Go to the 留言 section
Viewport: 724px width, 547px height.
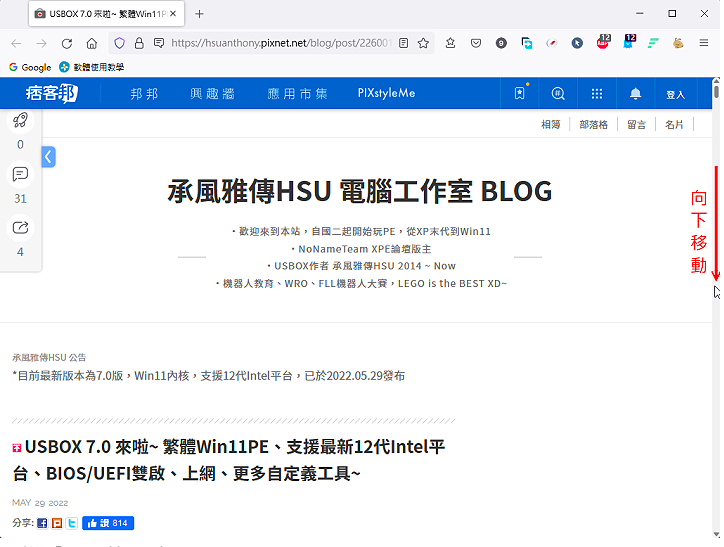[x=636, y=124]
